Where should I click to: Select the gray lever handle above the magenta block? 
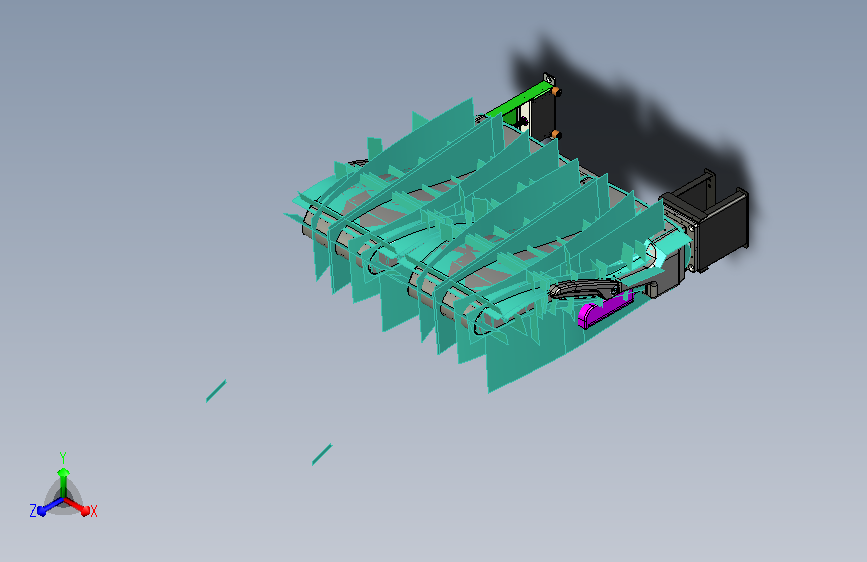point(584,289)
